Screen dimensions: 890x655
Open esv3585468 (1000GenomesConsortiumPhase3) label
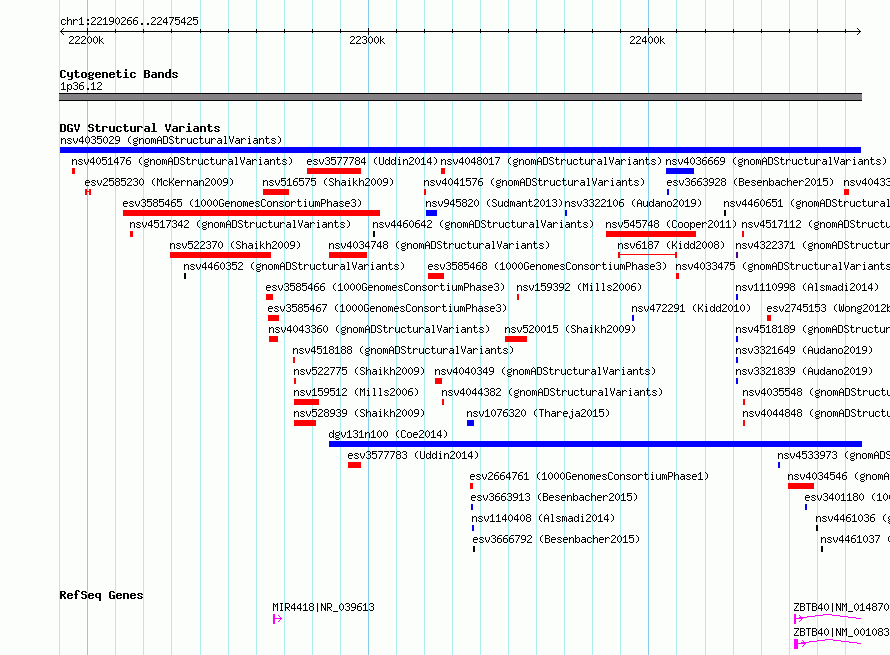547,266
